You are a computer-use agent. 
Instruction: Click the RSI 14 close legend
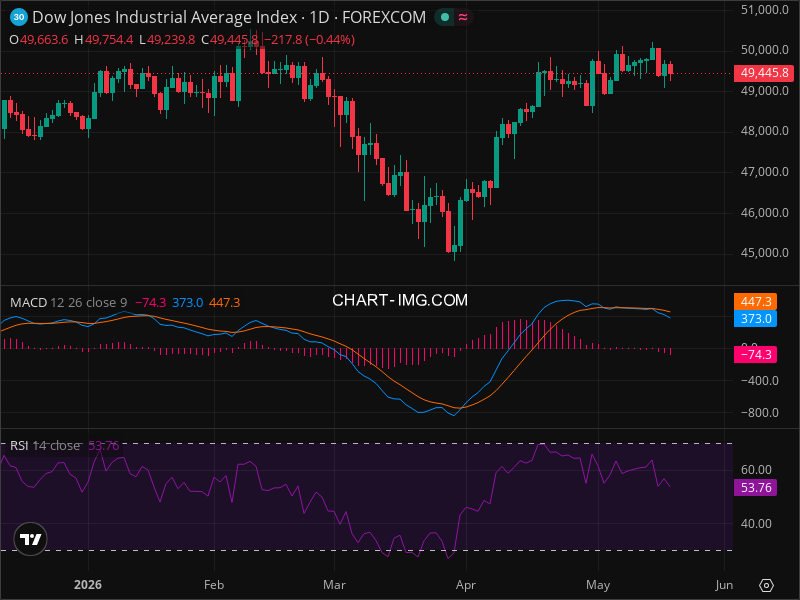point(45,446)
